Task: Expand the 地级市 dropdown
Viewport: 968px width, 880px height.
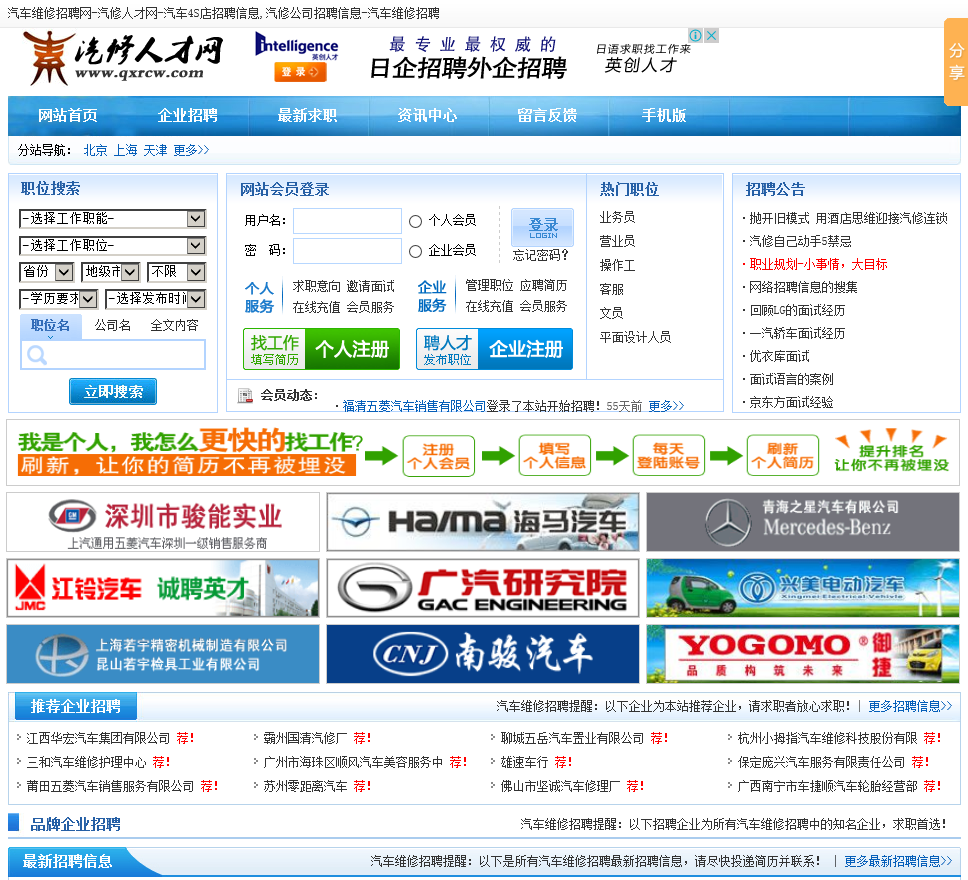Action: tap(111, 272)
